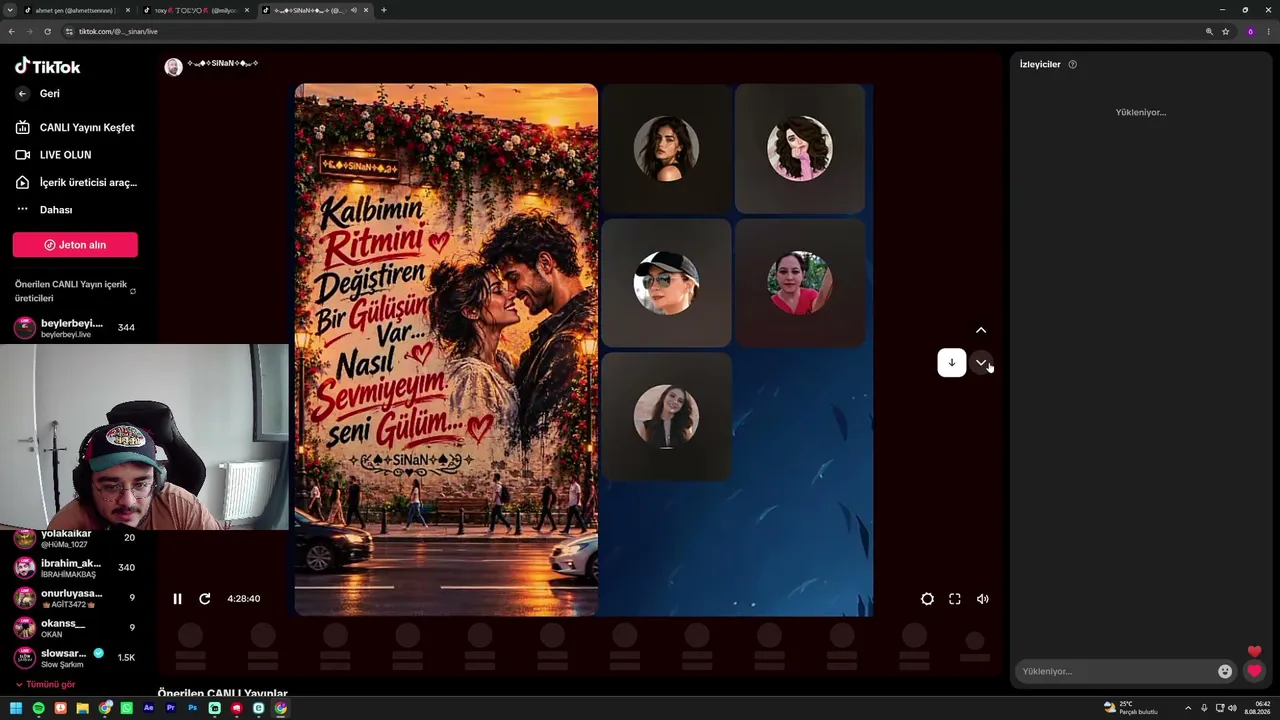
Task: Enter fullscreen mode for the stream
Action: pyautogui.click(x=955, y=599)
